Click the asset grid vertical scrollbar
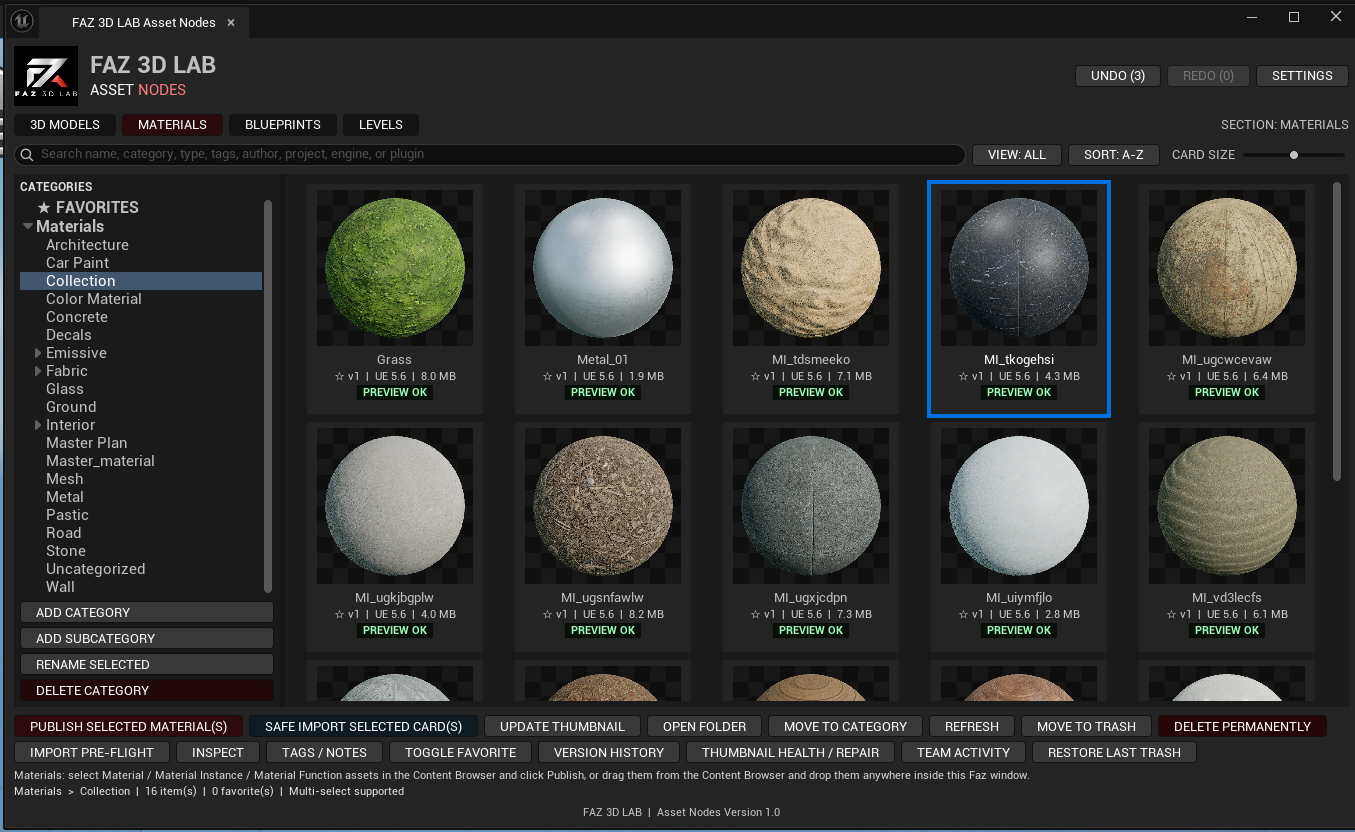The height and width of the screenshot is (832, 1355). [x=1337, y=332]
